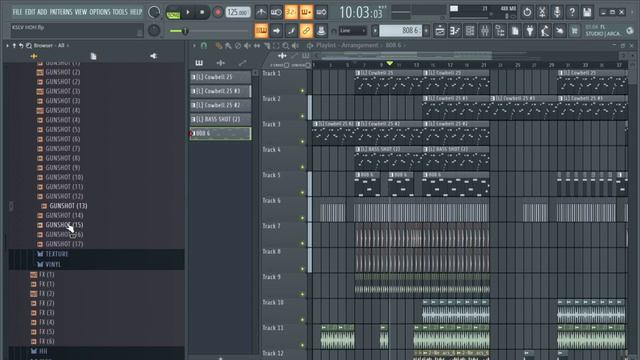Click the Track 10 header label

[273, 302]
